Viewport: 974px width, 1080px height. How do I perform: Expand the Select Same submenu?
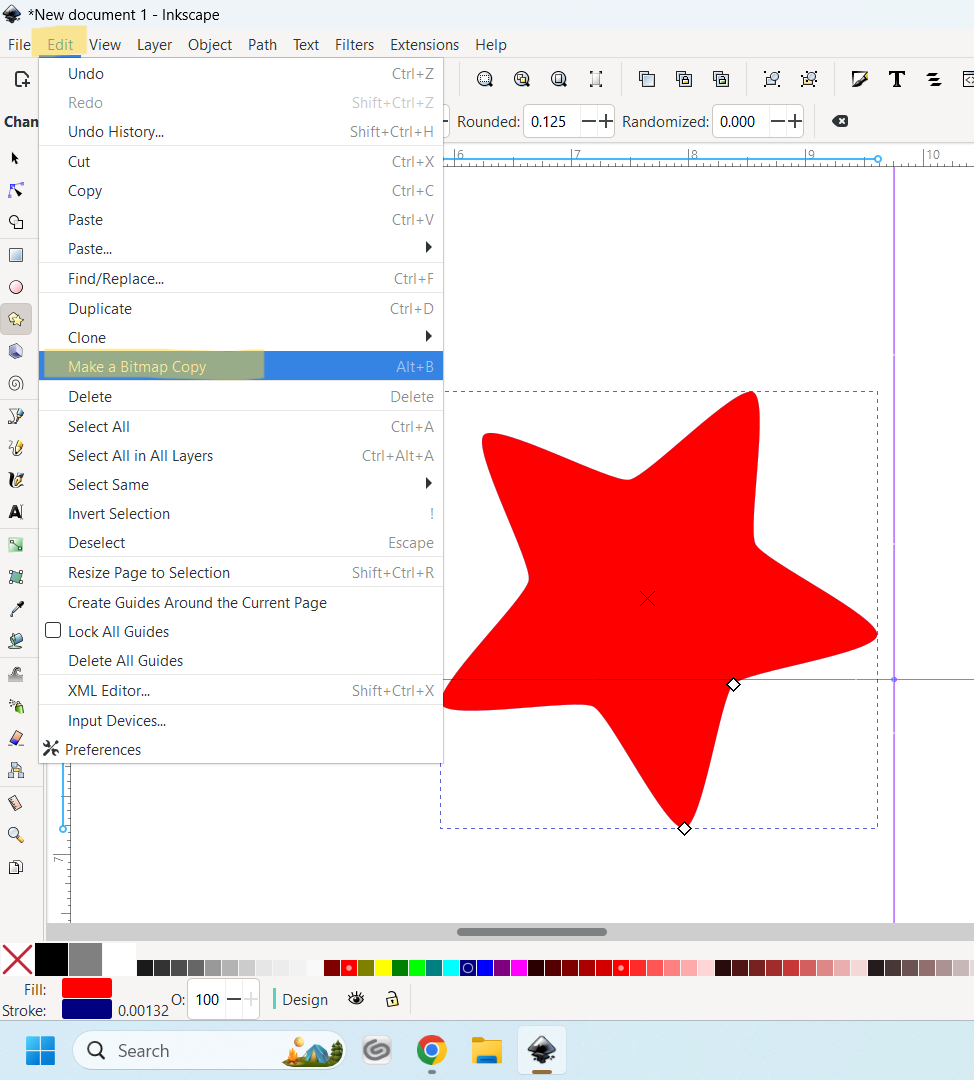tap(429, 484)
